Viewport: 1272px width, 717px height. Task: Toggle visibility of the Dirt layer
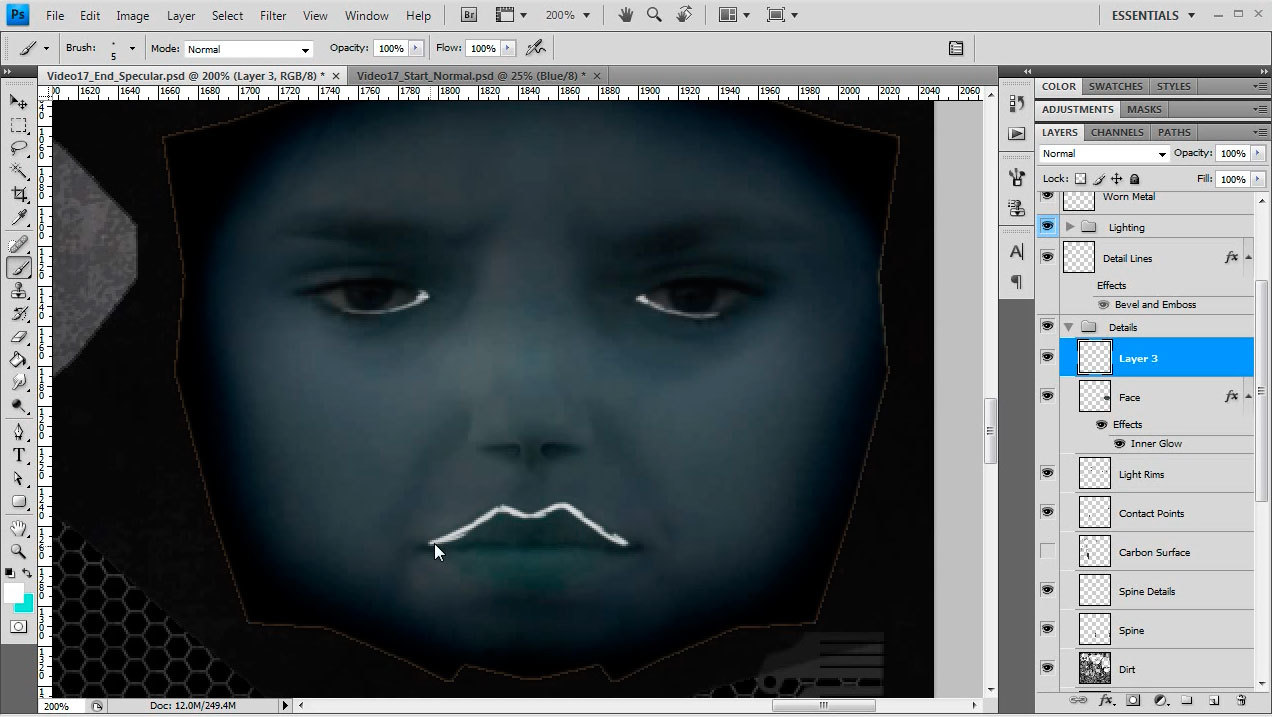point(1047,668)
